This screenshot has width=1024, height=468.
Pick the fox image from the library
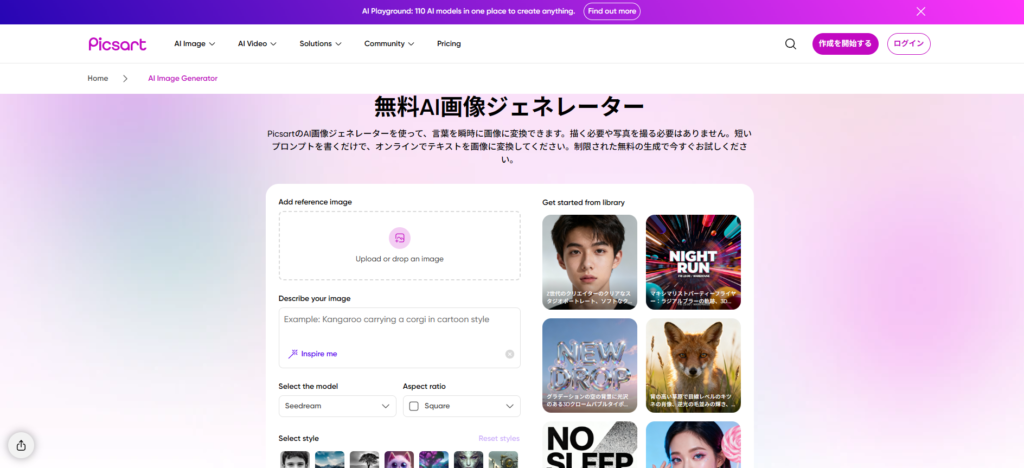693,365
